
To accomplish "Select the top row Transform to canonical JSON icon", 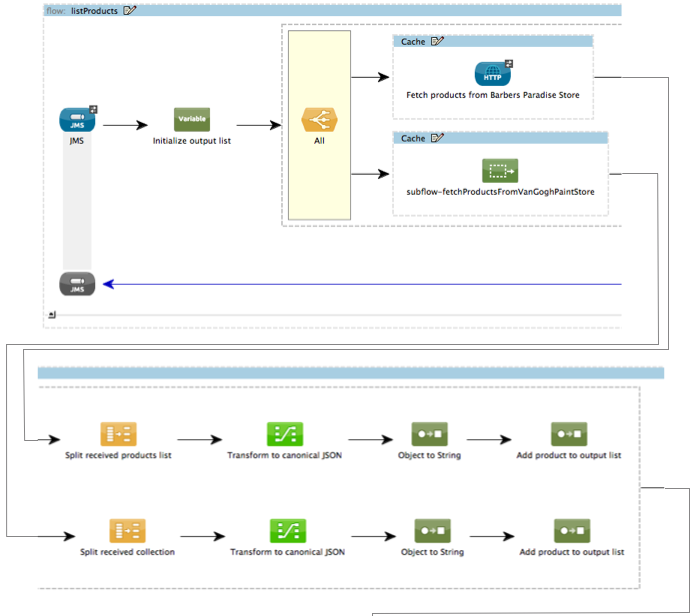I will 285,434.
